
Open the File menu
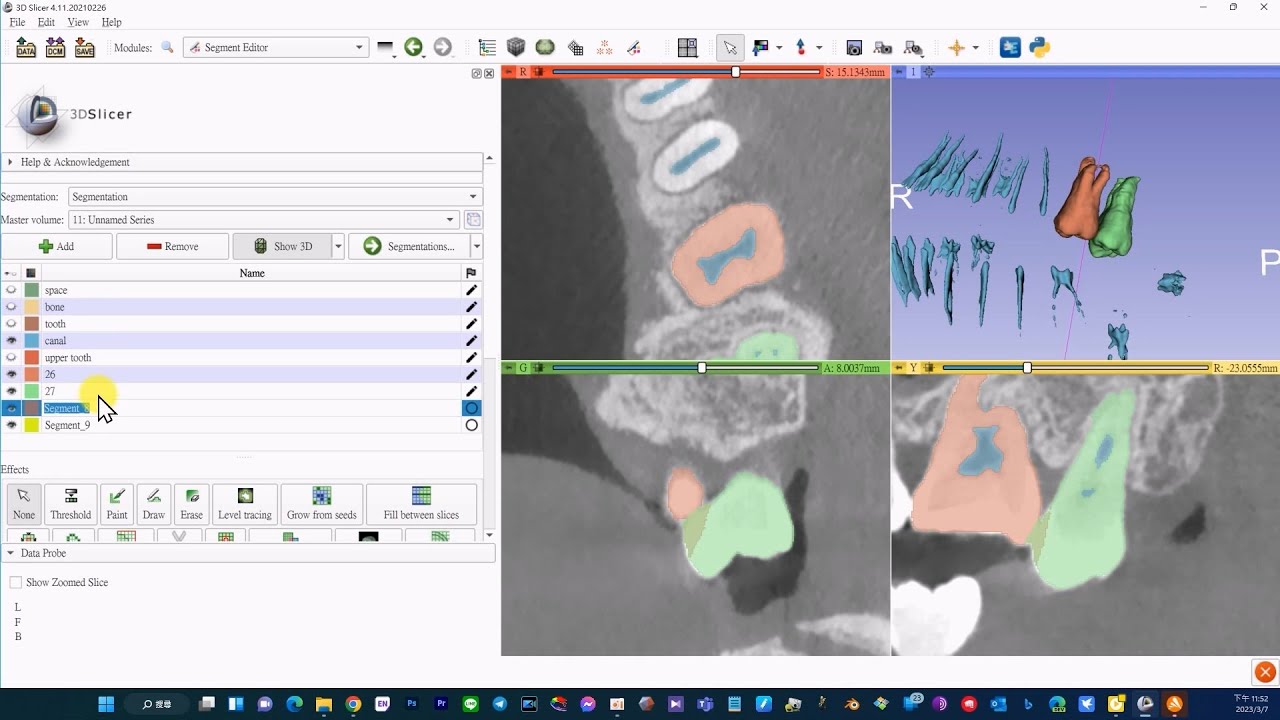click(x=17, y=22)
